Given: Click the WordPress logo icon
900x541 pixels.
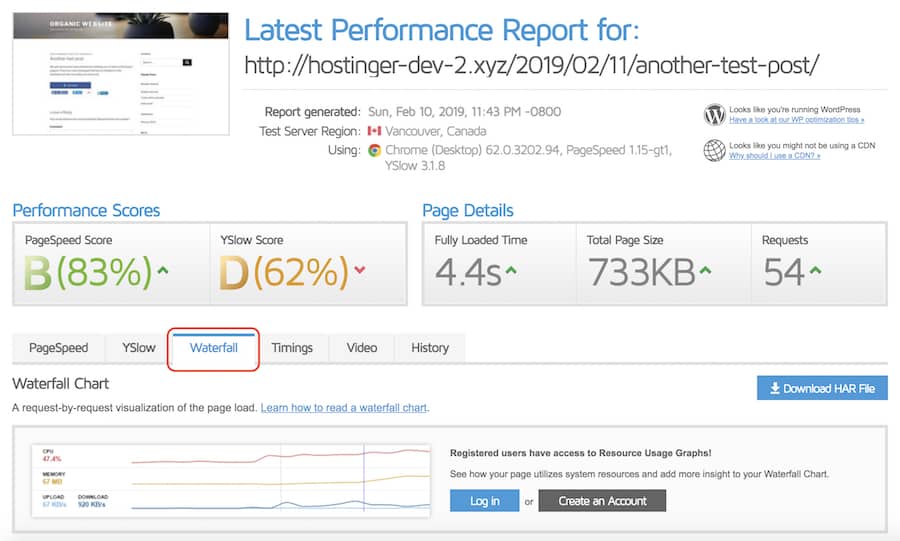Looking at the screenshot, I should coord(714,114).
